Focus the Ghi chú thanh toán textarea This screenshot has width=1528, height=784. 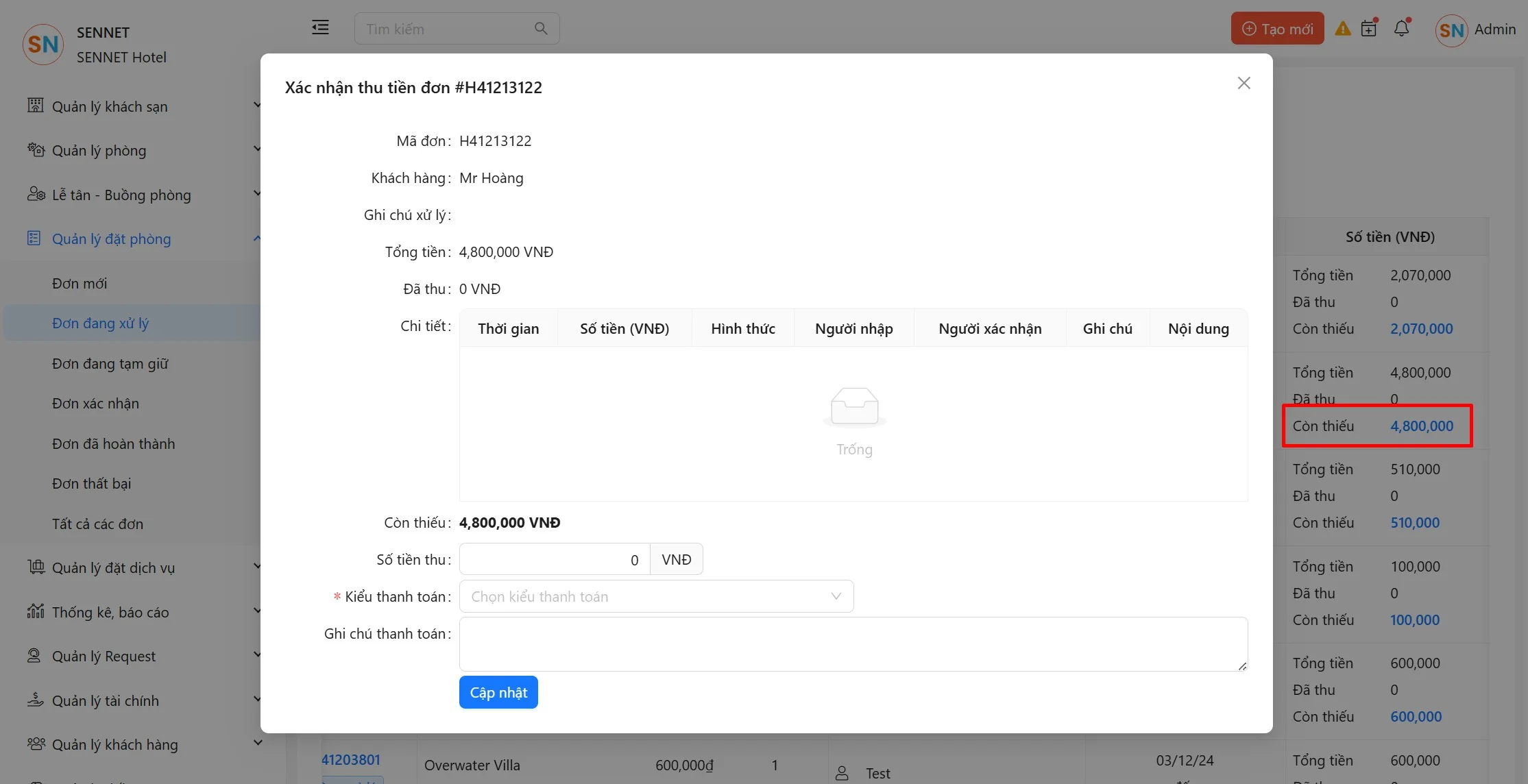point(853,644)
